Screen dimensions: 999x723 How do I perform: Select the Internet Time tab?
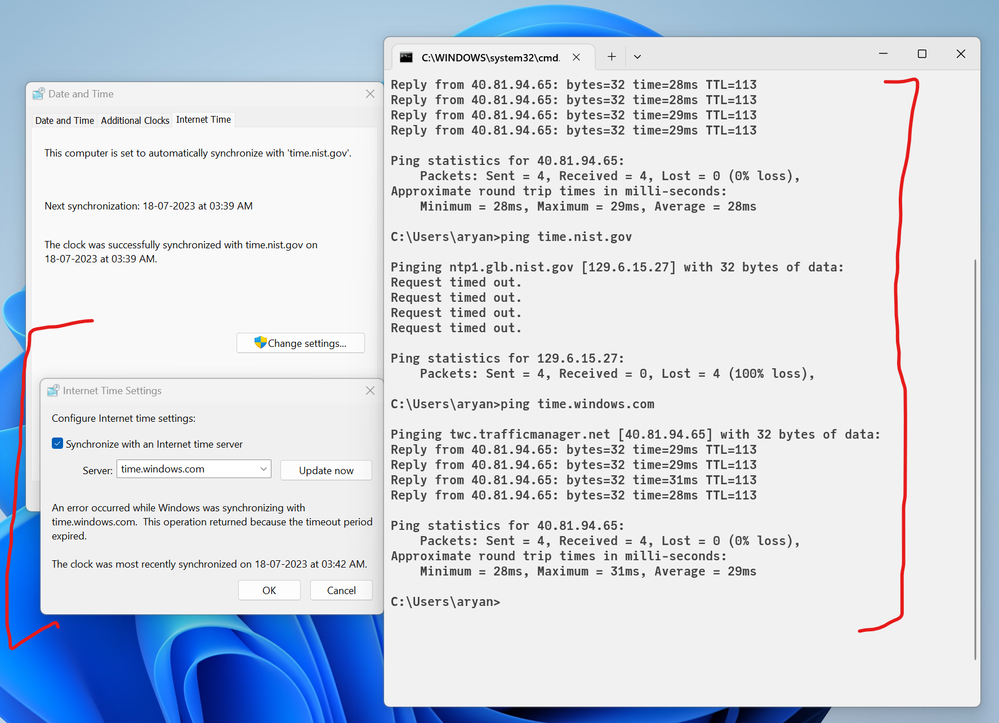(203, 120)
